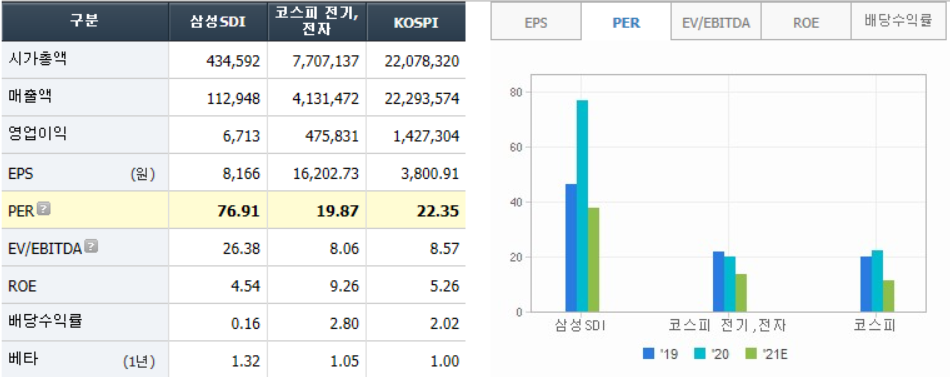Image resolution: width=950 pixels, height=377 pixels.
Task: Select the 베타 row label
Action: tap(23, 360)
